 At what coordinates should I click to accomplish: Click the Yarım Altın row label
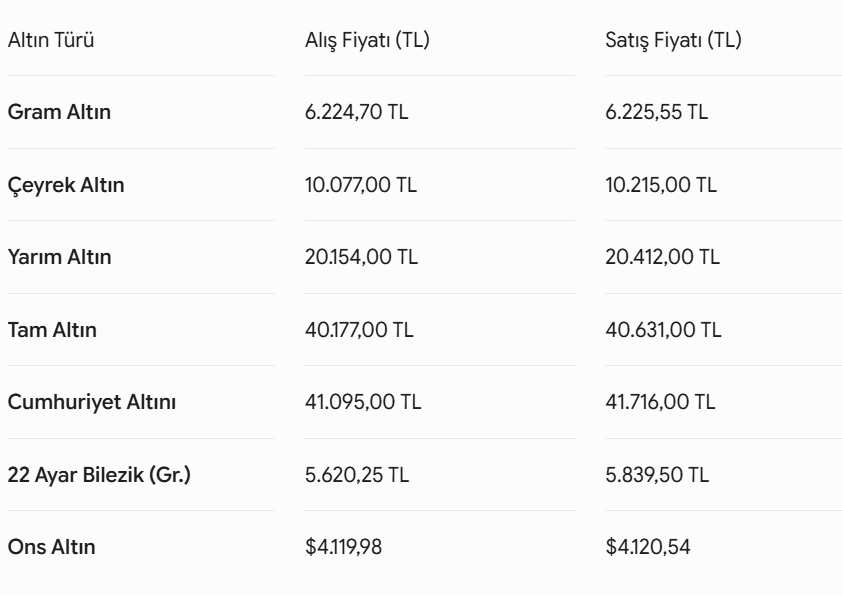(60, 257)
